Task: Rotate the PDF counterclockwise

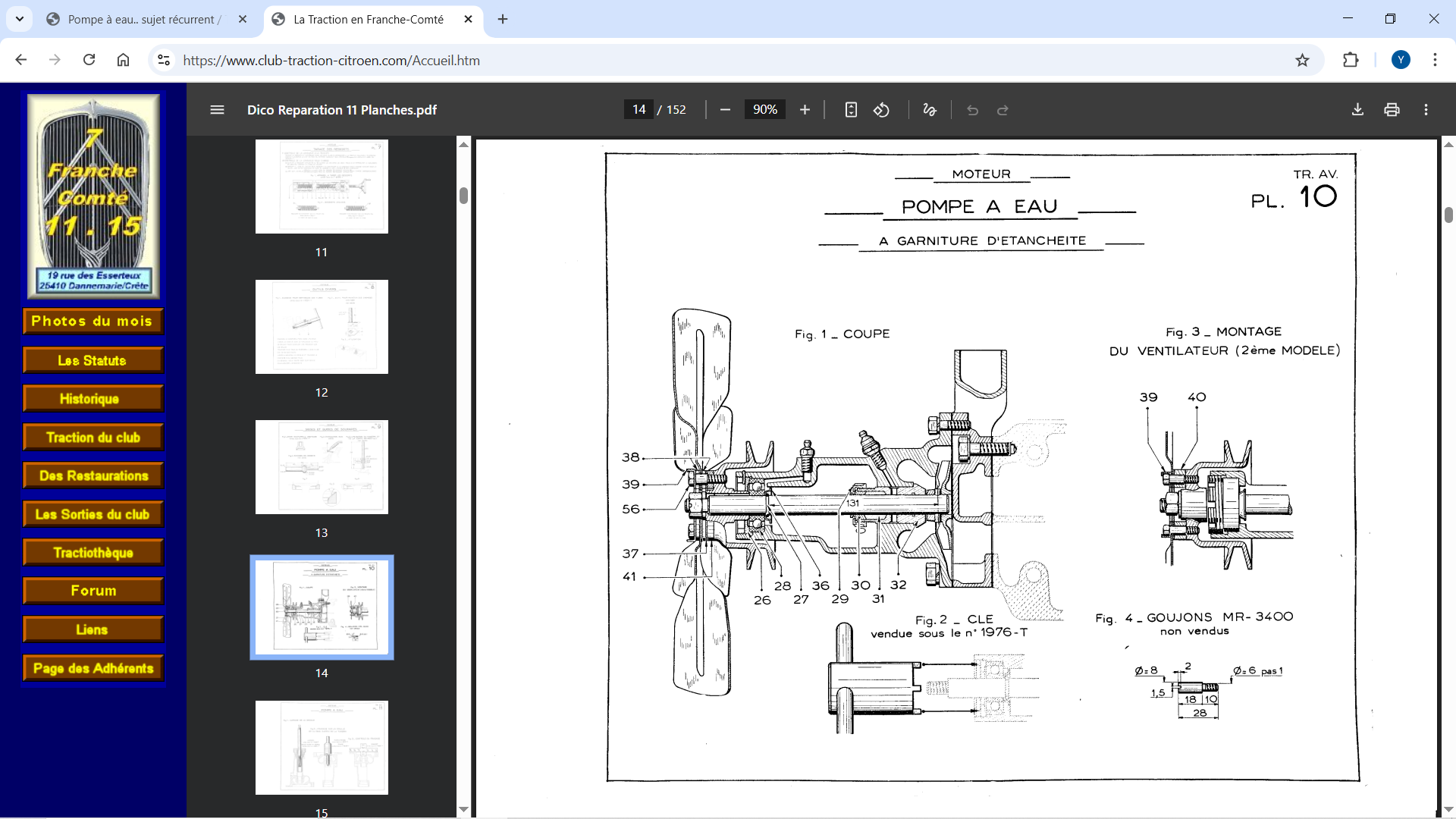Action: tap(881, 110)
